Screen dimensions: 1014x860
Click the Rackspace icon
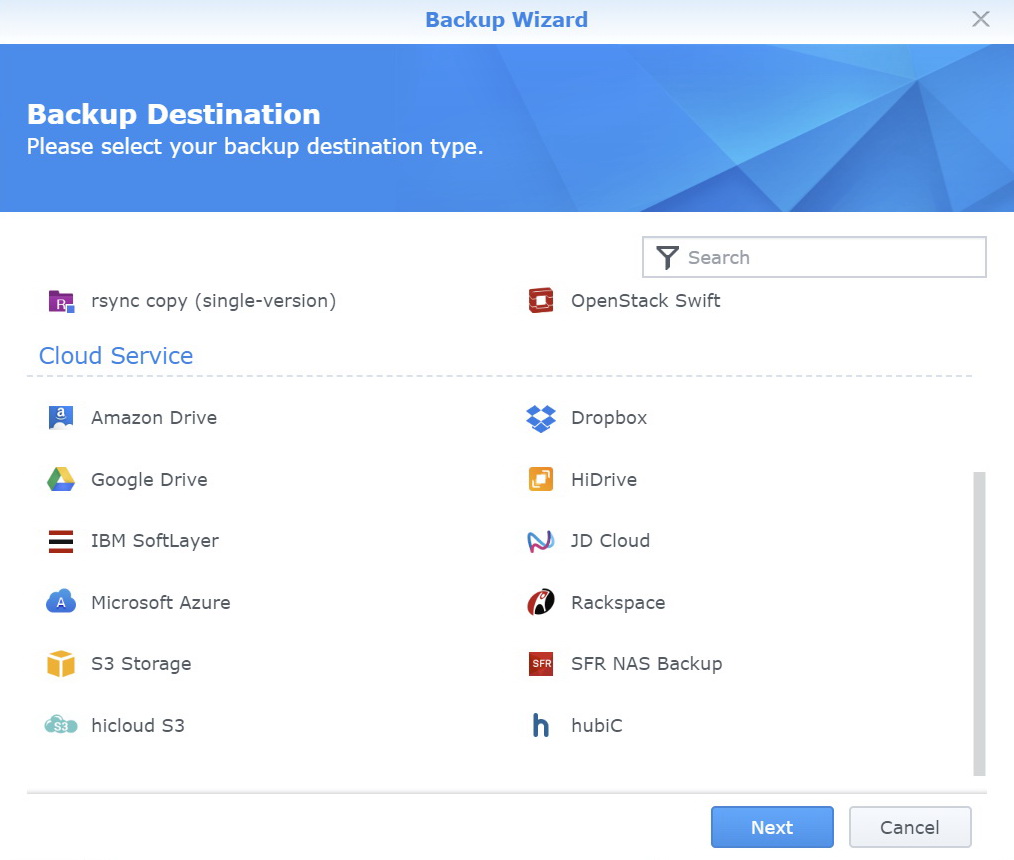tap(541, 602)
